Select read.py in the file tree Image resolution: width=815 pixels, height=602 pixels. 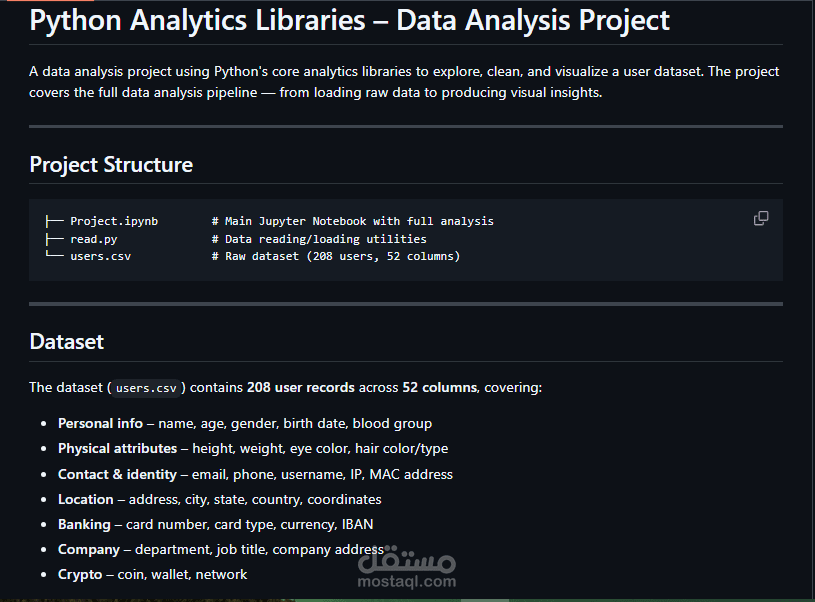94,239
